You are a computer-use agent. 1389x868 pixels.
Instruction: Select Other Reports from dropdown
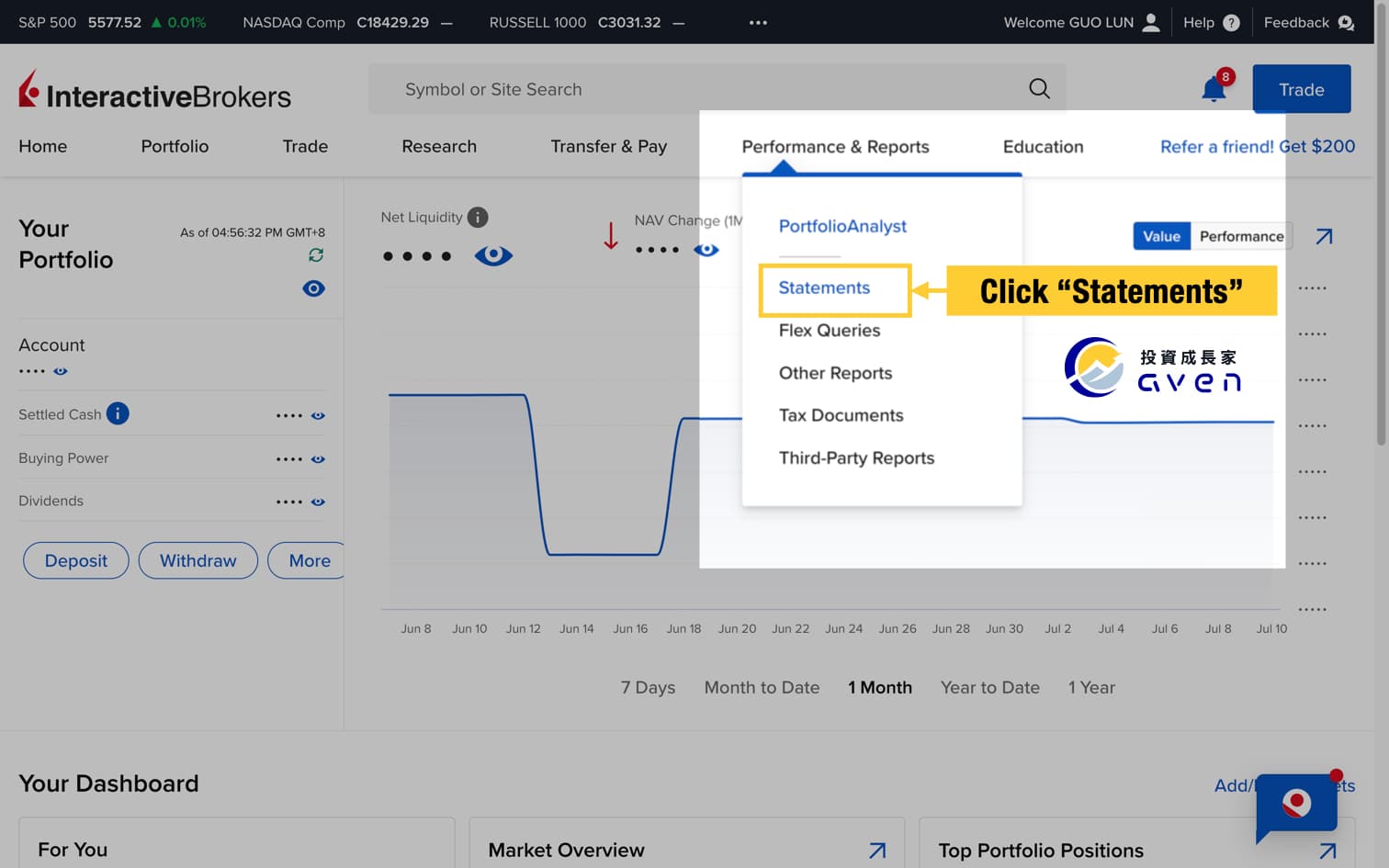835,373
